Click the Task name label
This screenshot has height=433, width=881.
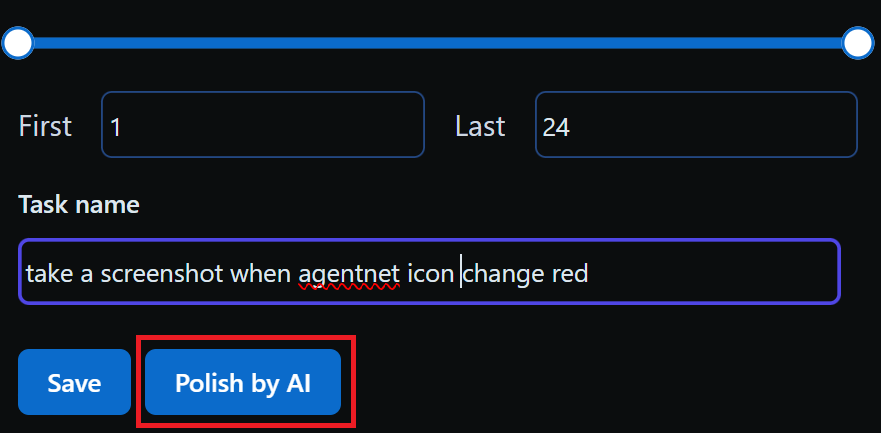[x=79, y=205]
